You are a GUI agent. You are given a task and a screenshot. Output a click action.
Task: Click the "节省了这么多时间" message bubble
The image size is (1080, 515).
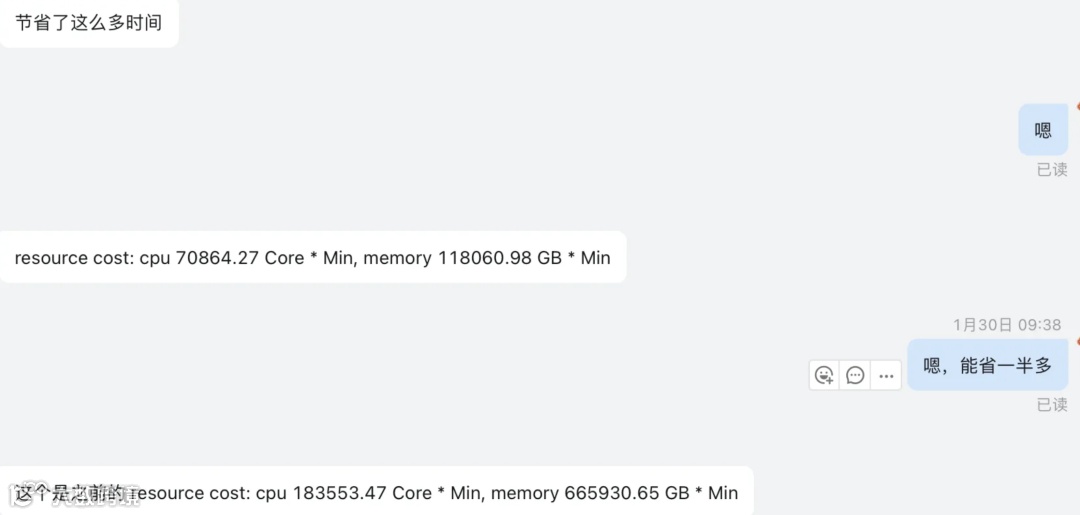[88, 23]
